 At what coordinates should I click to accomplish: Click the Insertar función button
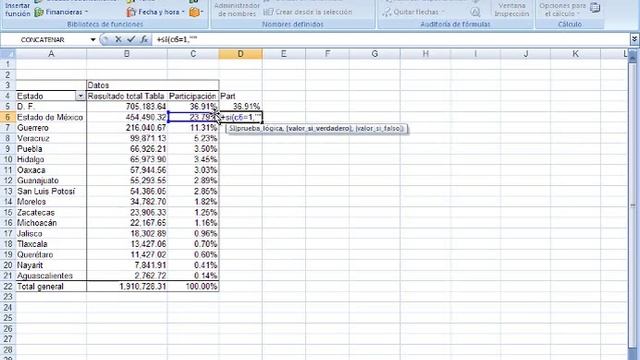click(x=17, y=10)
